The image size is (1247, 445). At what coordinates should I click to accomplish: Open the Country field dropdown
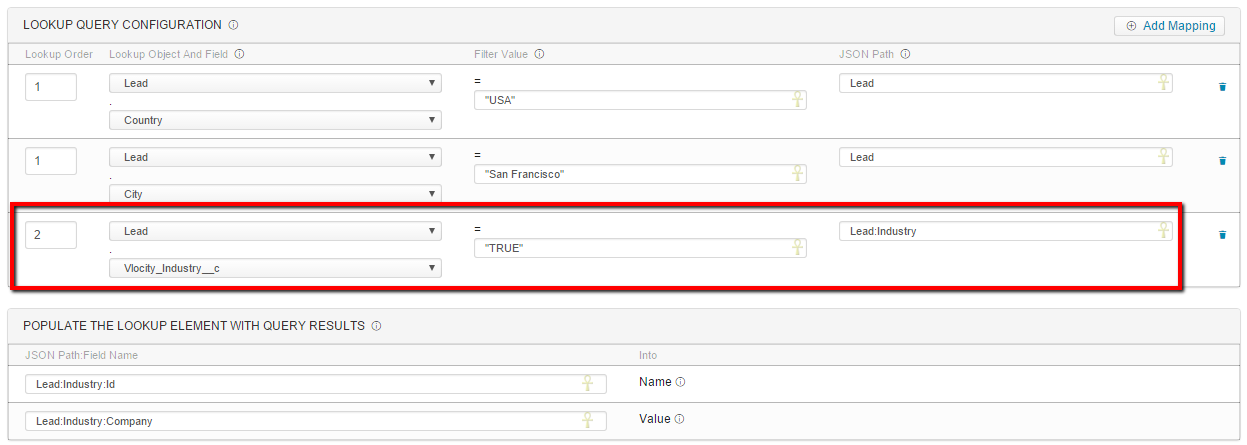[275, 120]
